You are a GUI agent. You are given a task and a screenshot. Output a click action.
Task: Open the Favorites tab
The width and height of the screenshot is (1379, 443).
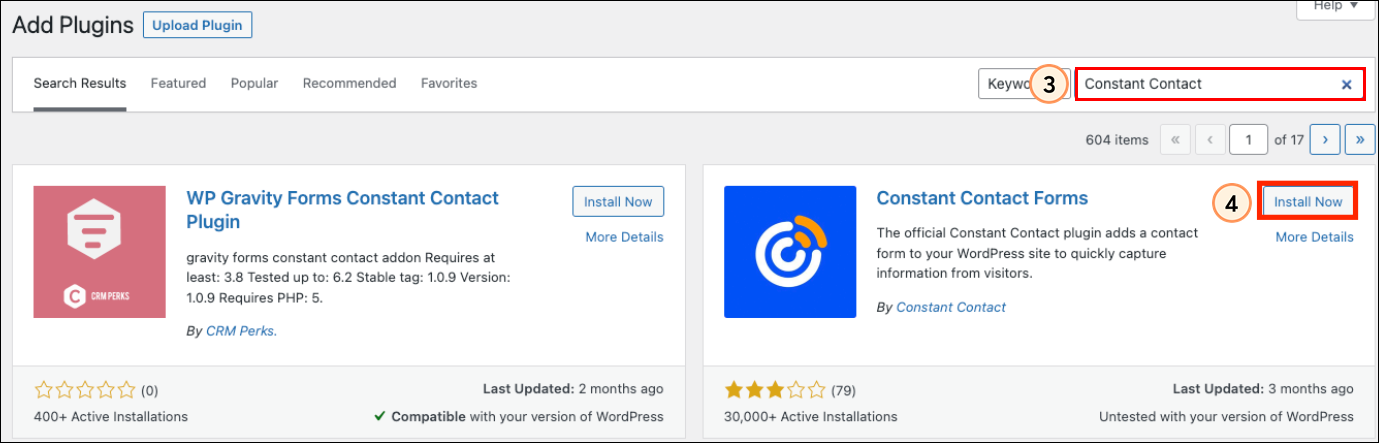click(x=449, y=83)
